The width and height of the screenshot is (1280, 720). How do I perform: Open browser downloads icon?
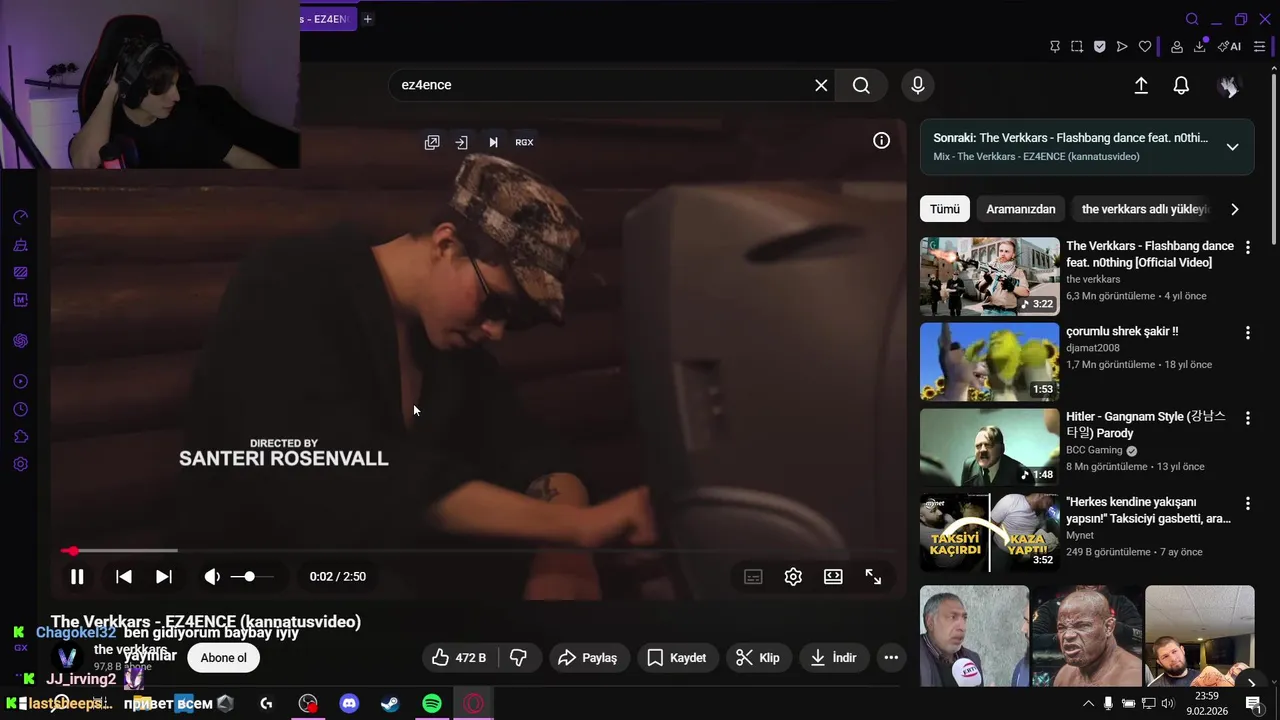tap(1200, 46)
